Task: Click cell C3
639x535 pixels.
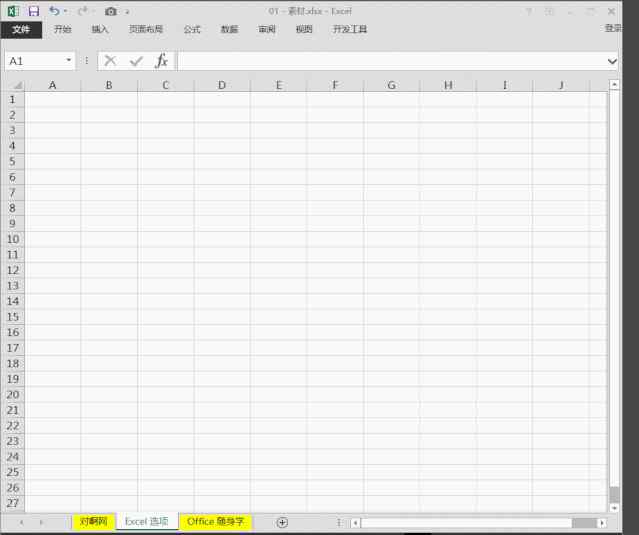Action: pyautogui.click(x=165, y=130)
